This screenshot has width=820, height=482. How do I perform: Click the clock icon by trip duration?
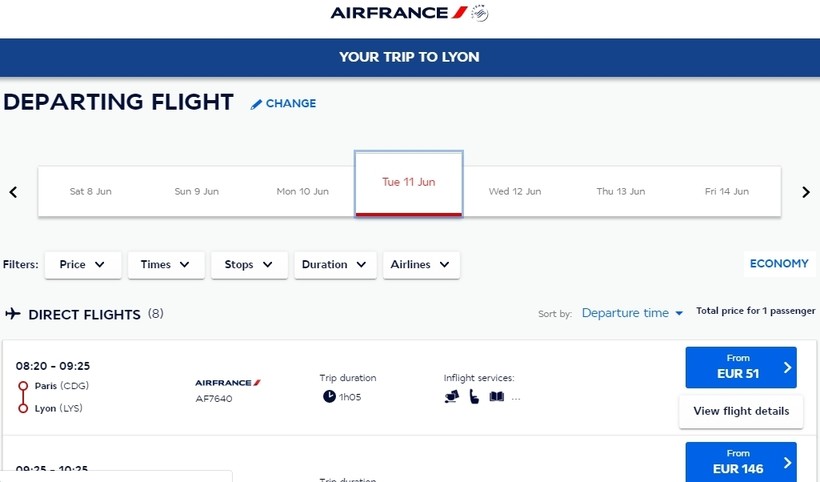point(329,397)
